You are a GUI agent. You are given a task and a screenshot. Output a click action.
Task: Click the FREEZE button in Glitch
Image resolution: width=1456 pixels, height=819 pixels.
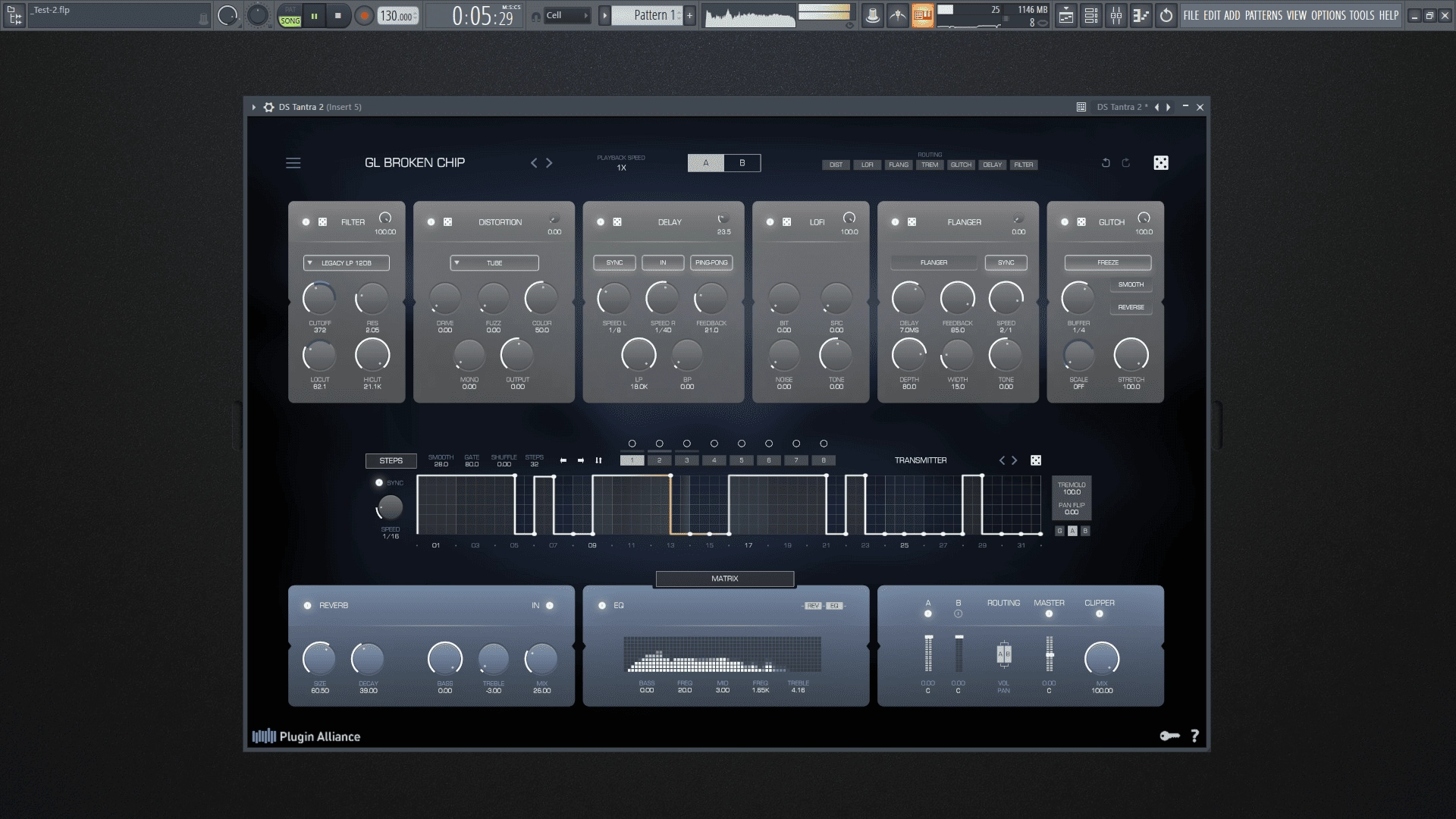[x=1108, y=262]
